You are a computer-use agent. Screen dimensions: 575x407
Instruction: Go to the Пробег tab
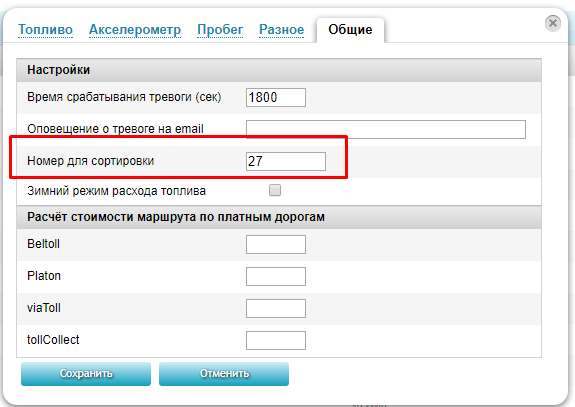pyautogui.click(x=220, y=29)
